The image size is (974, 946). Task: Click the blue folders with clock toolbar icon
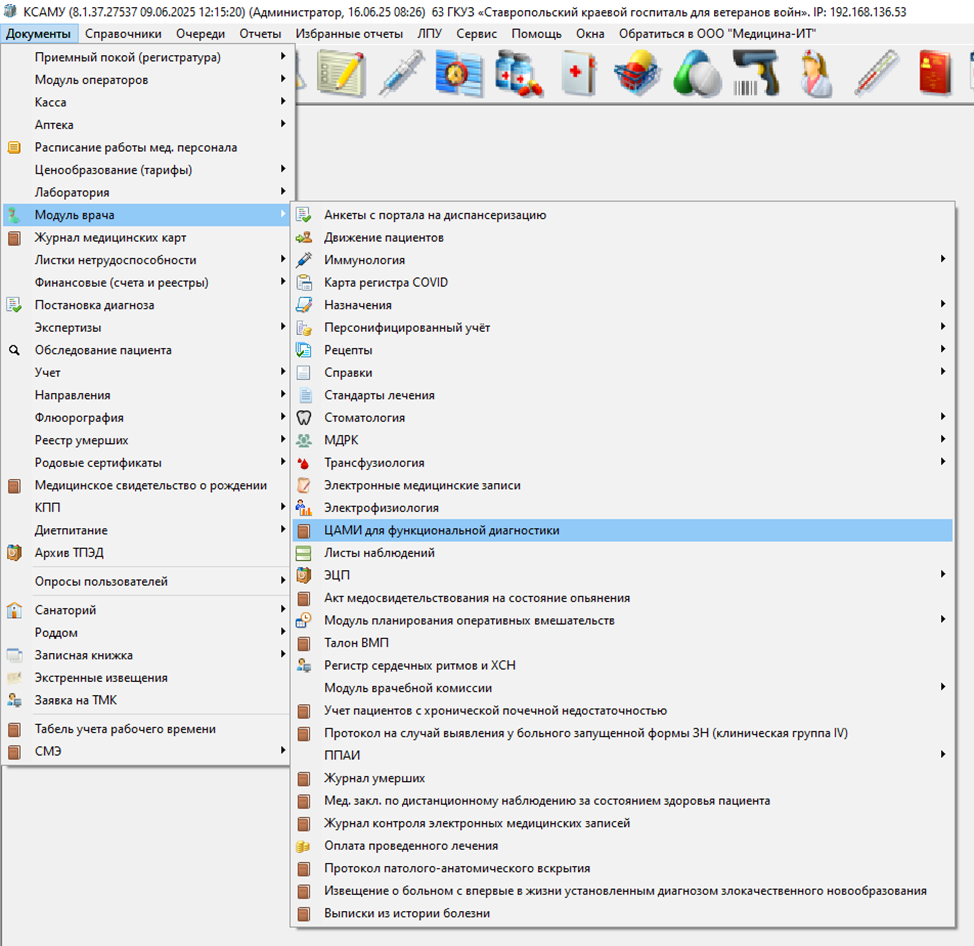coord(459,74)
